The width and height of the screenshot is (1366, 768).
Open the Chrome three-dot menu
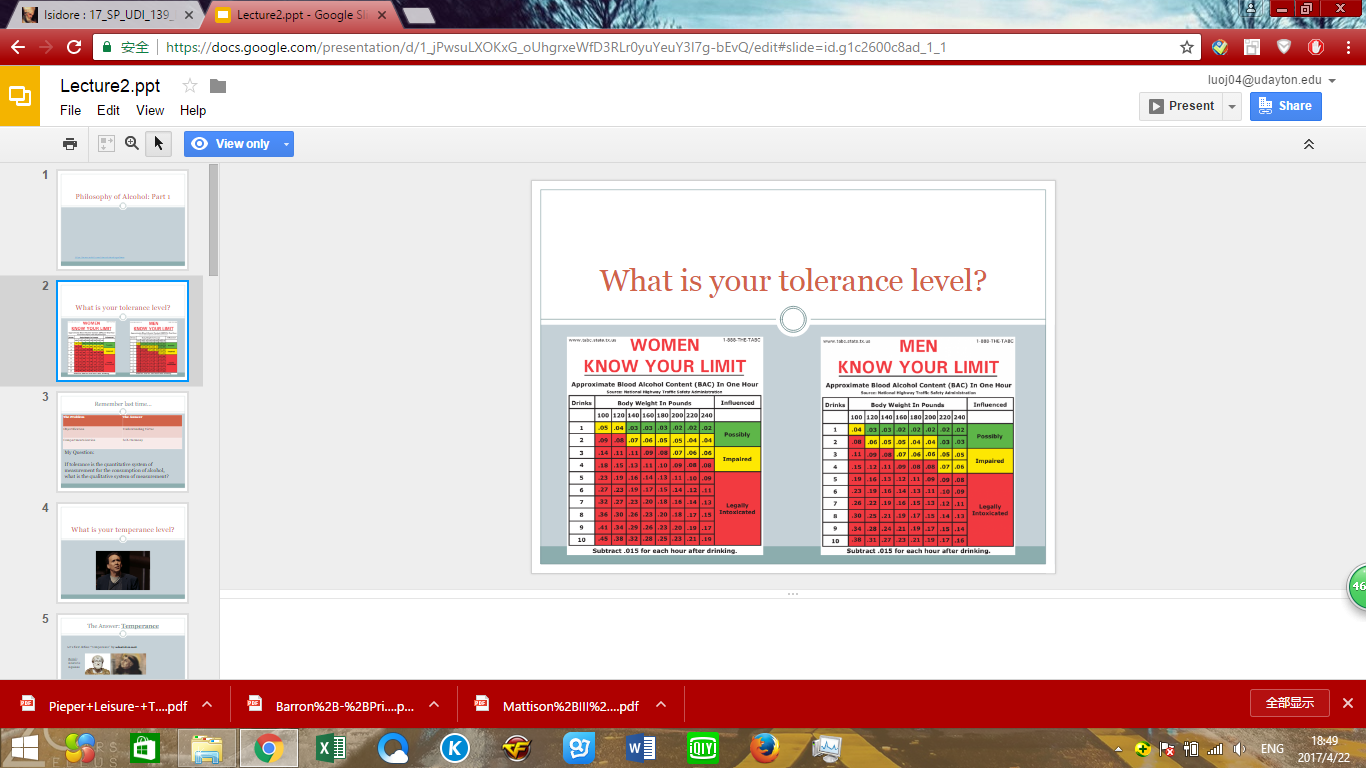click(x=1347, y=47)
